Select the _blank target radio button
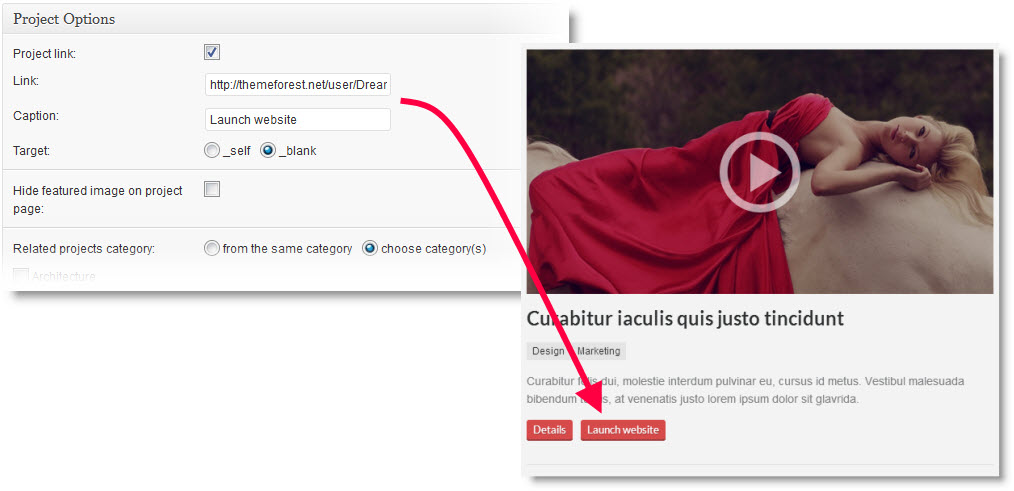Screen dimensions: 1014x491 pos(268,150)
